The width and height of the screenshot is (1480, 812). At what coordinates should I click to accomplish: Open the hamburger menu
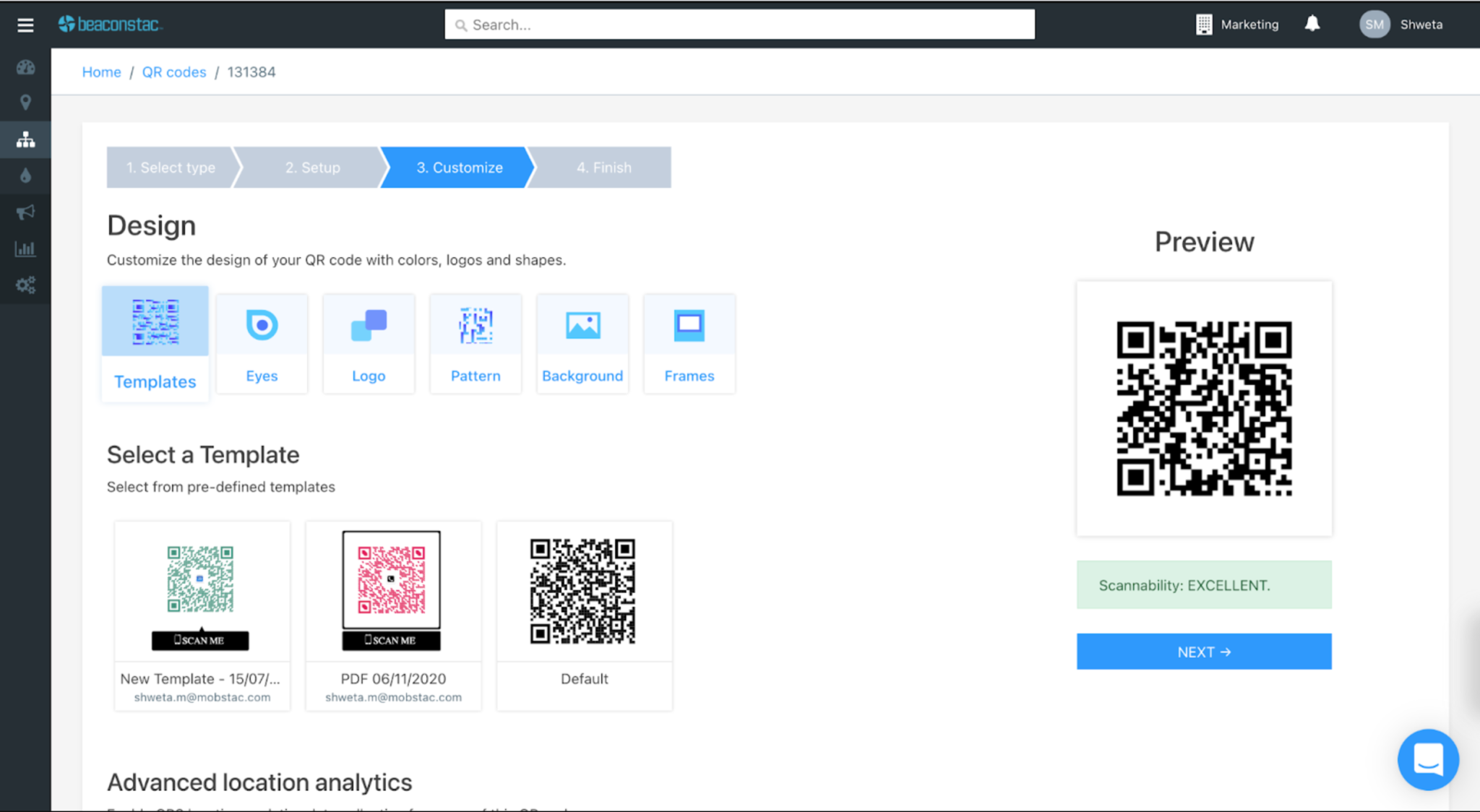pos(25,25)
